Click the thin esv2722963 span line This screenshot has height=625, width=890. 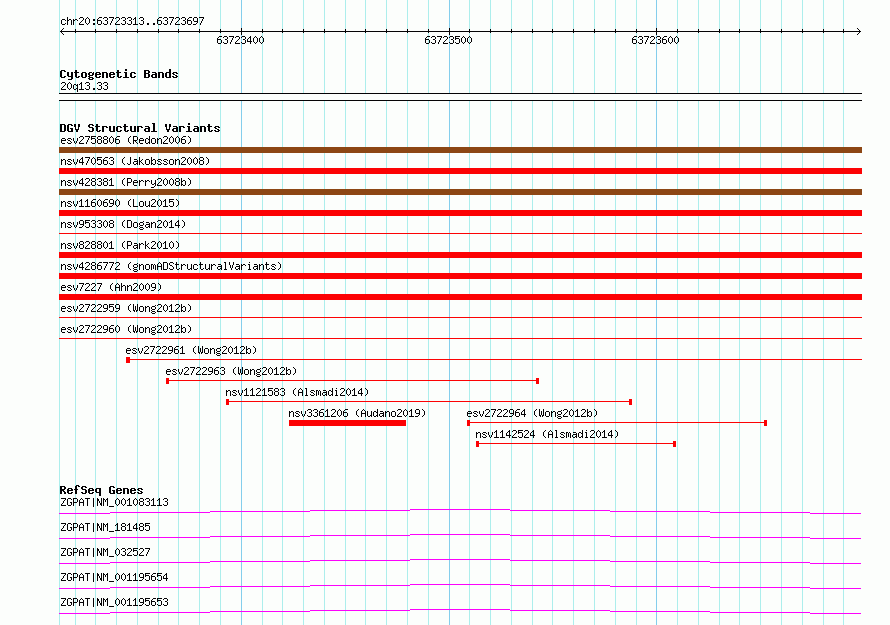click(x=352, y=381)
